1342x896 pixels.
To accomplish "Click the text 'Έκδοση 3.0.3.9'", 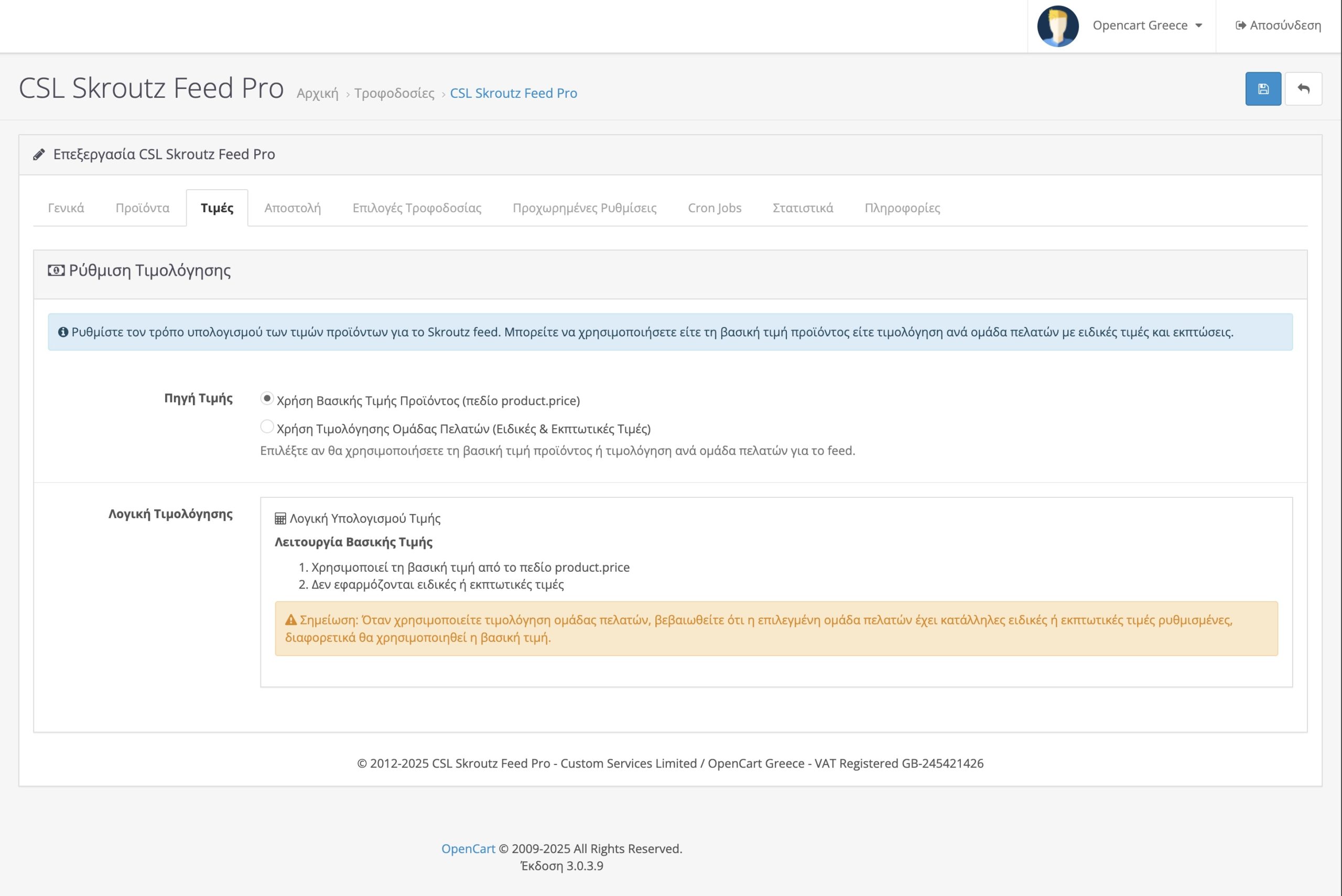I will tap(562, 866).
